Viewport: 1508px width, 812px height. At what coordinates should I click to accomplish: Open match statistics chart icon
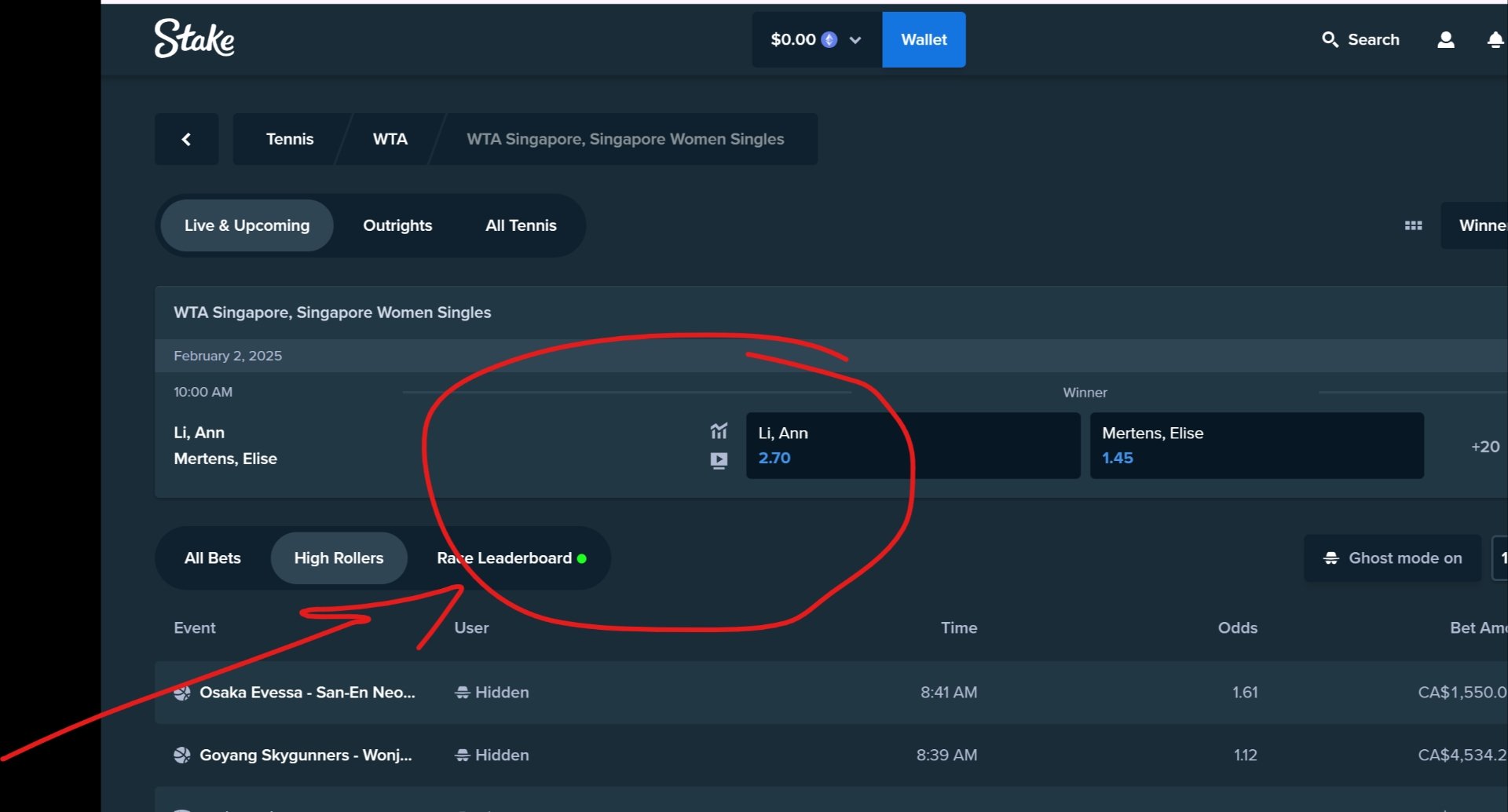(x=719, y=430)
